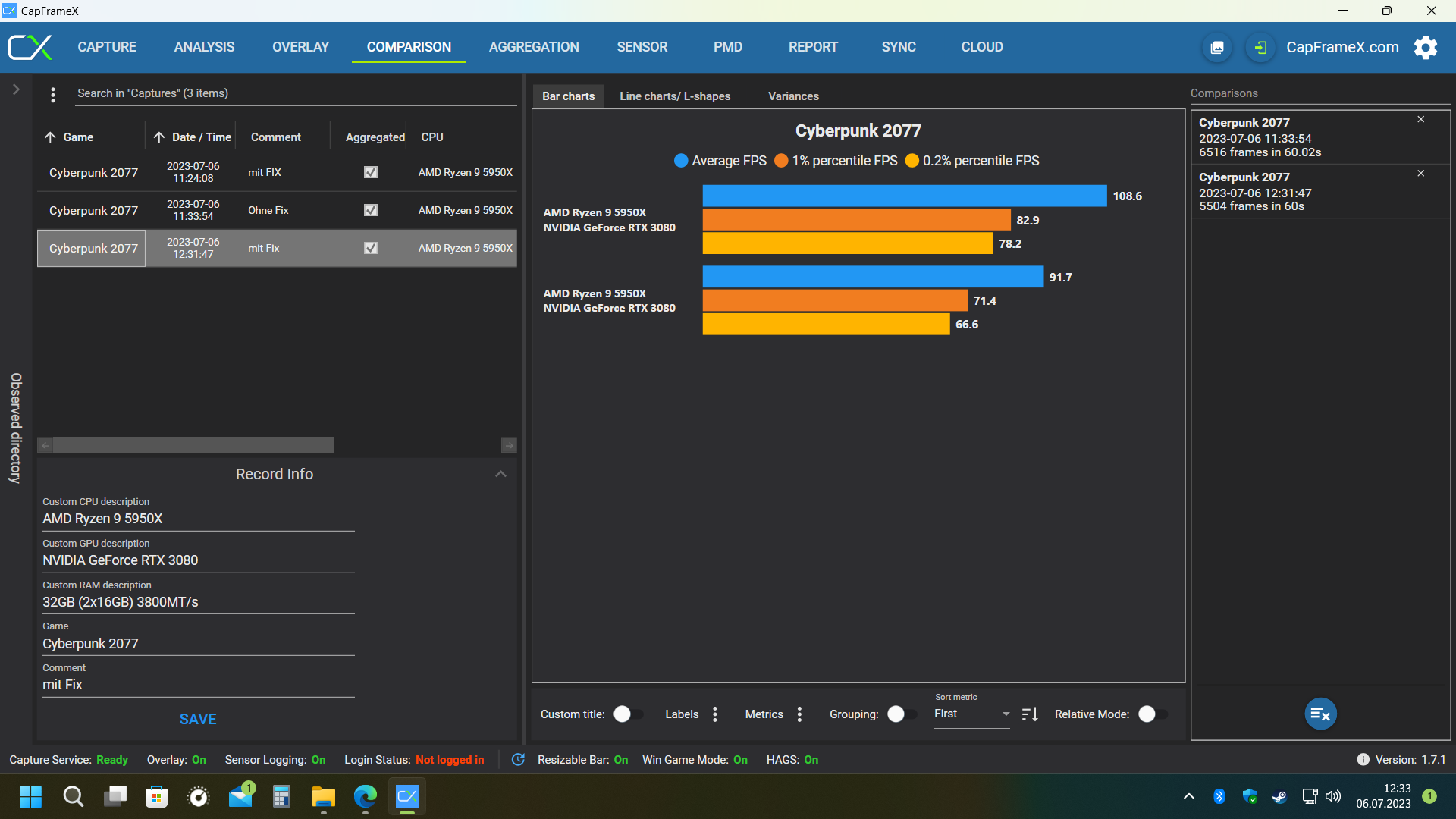Open the SYNC tab
The image size is (1456, 819).
click(899, 47)
